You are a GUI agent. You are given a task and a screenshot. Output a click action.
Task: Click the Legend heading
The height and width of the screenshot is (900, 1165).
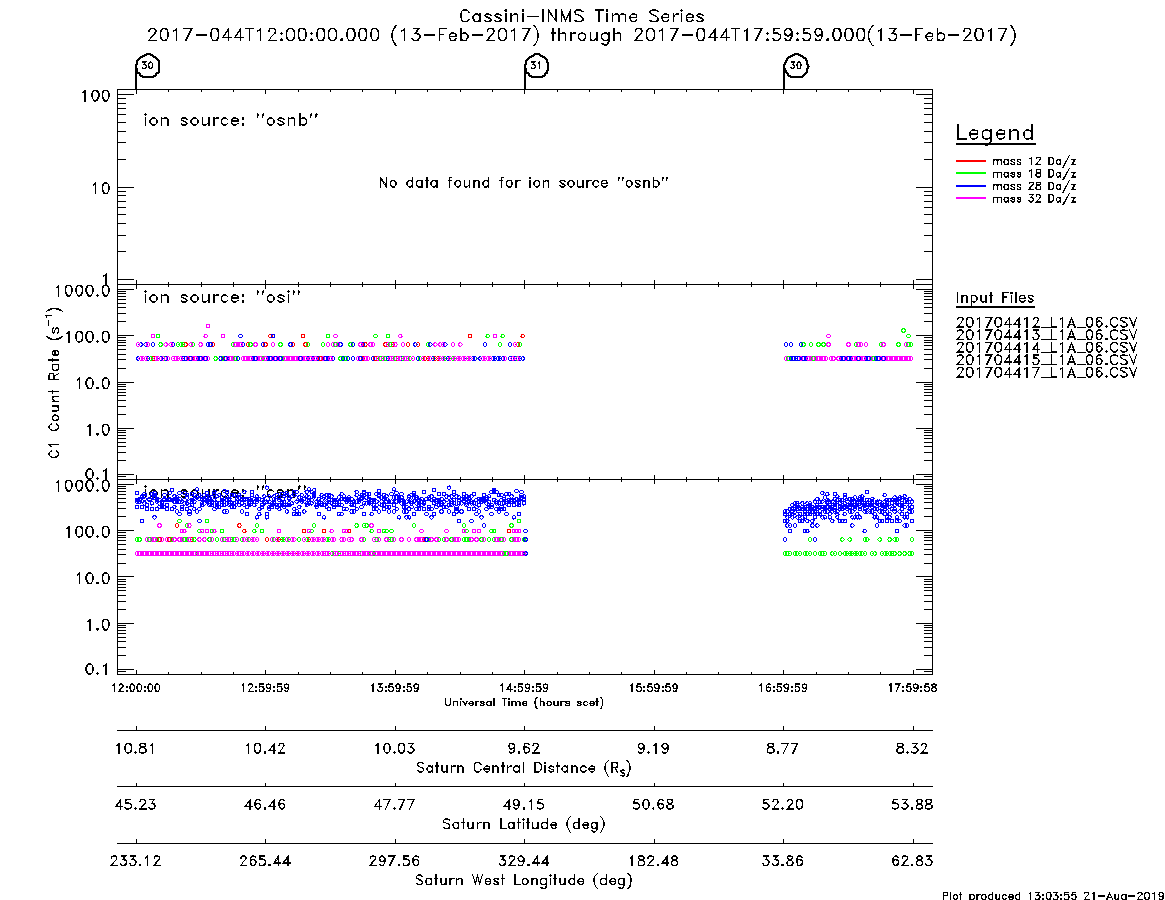pyautogui.click(x=995, y=133)
